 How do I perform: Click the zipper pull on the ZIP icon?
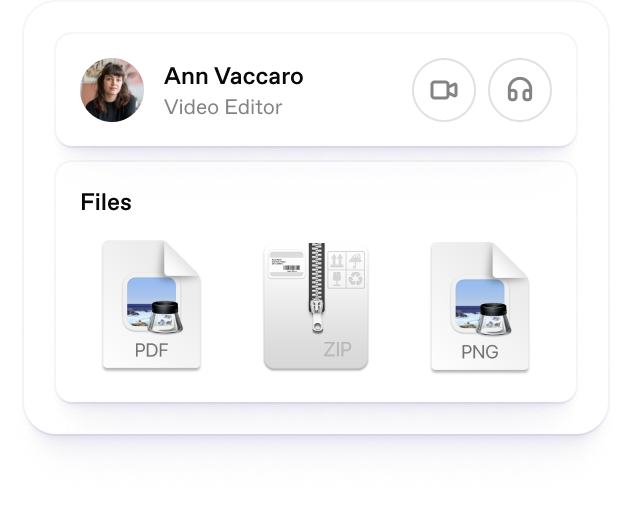click(318, 316)
